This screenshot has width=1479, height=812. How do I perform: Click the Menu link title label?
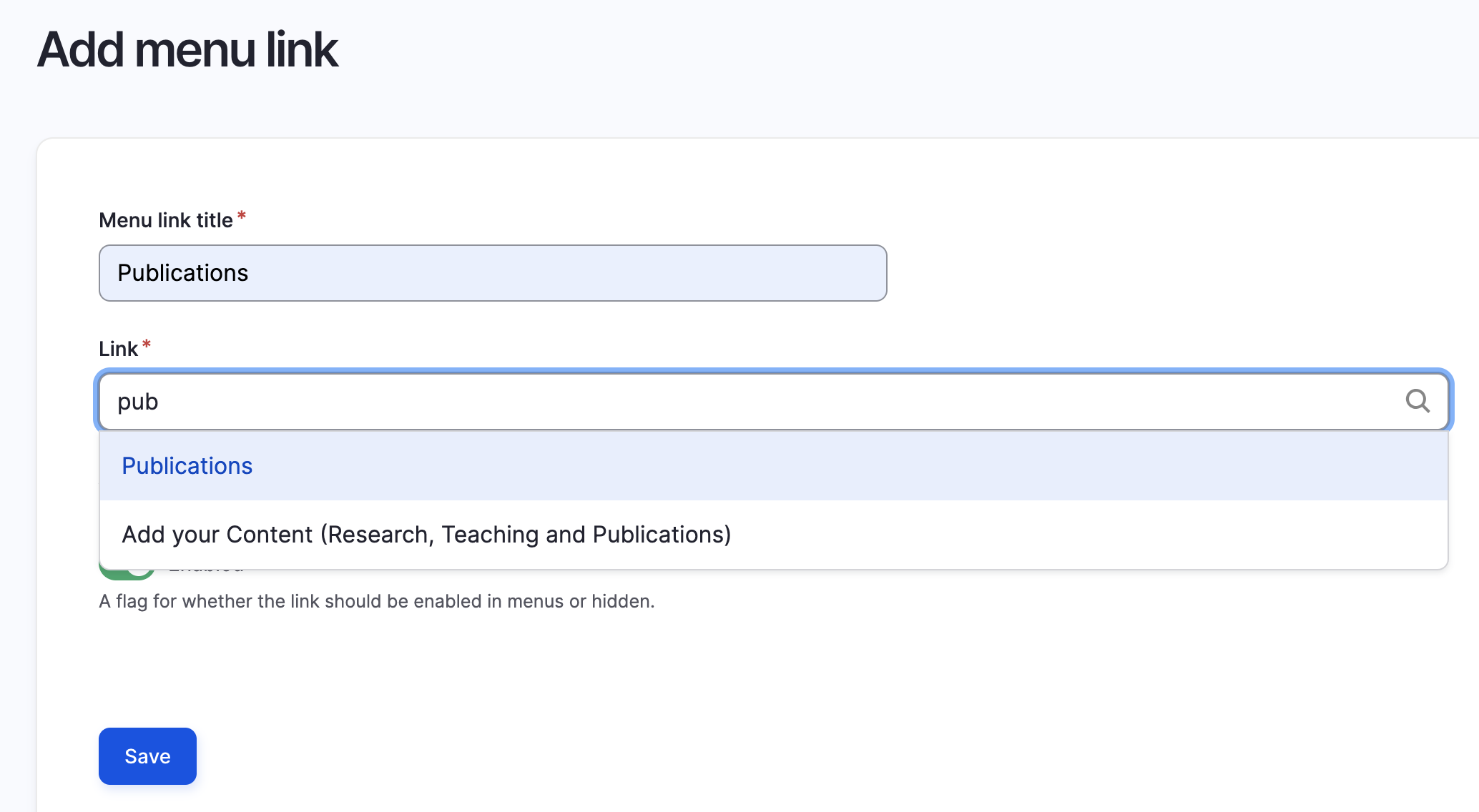click(x=166, y=220)
